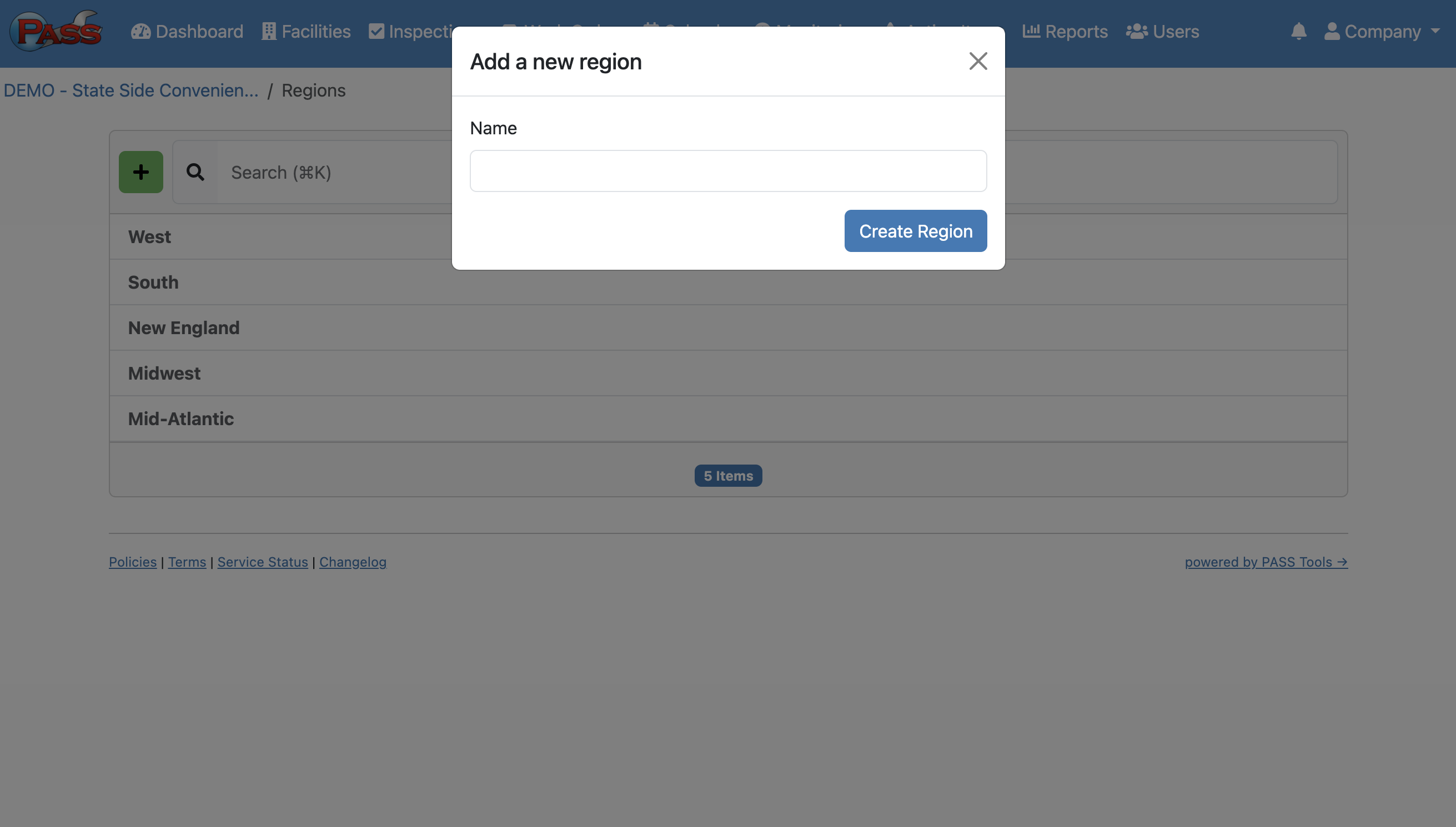Open the Reports chart menu item
The image size is (1456, 827).
[x=1065, y=31]
